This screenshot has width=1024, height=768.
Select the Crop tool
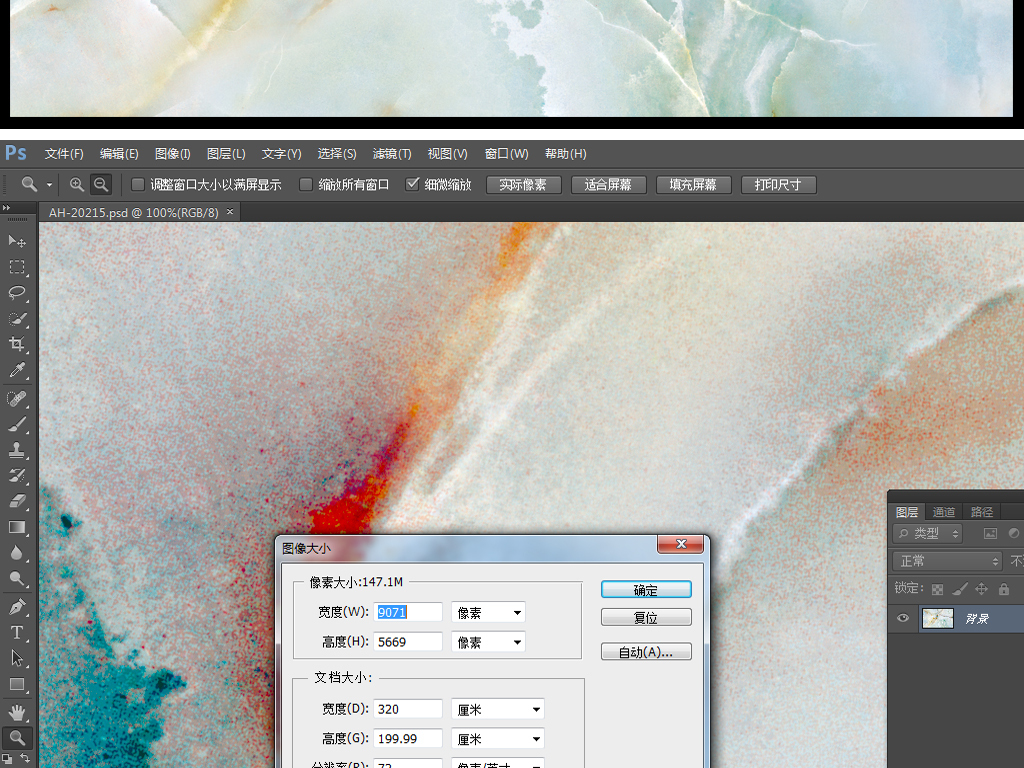[x=17, y=345]
